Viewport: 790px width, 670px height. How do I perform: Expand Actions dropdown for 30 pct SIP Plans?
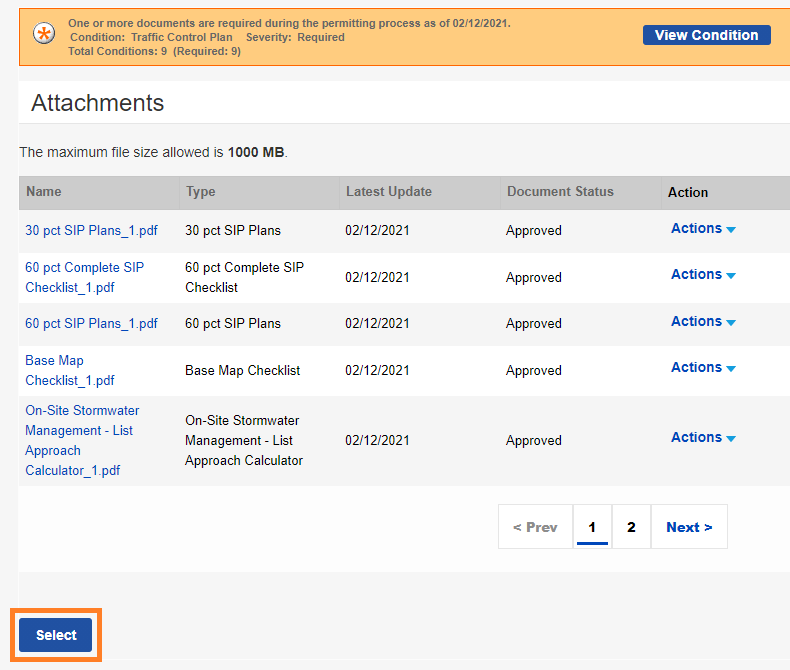(703, 229)
